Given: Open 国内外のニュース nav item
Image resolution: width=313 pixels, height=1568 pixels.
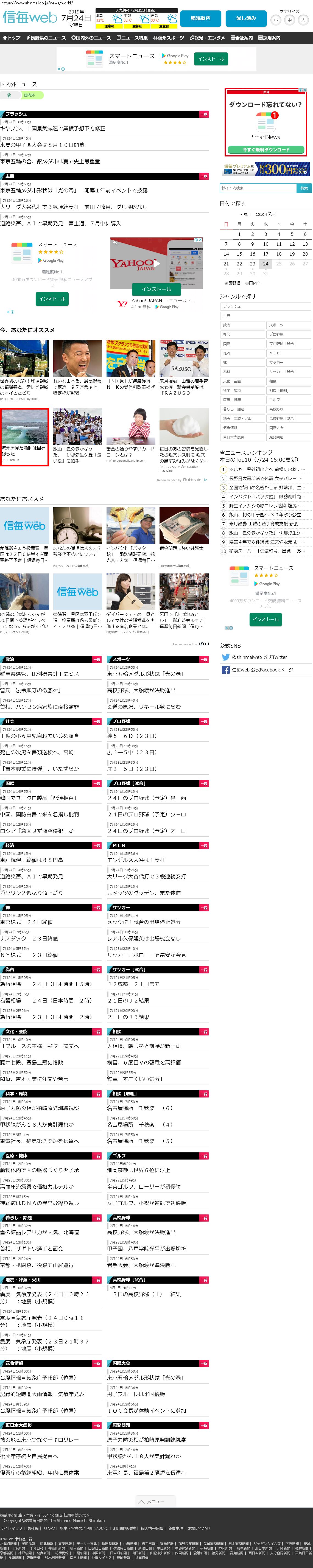Looking at the screenshot, I should pyautogui.click(x=91, y=38).
